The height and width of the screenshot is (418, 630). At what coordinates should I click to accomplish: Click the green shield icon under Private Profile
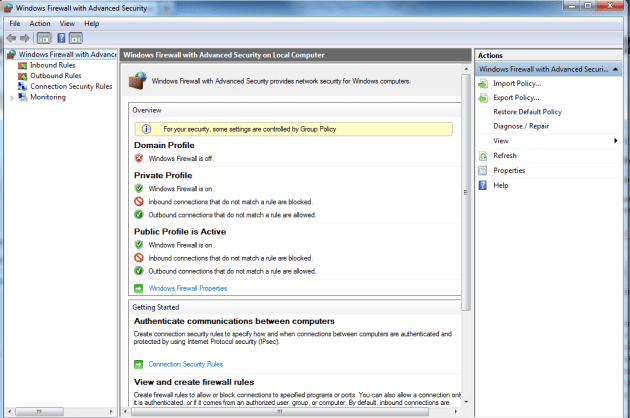139,189
